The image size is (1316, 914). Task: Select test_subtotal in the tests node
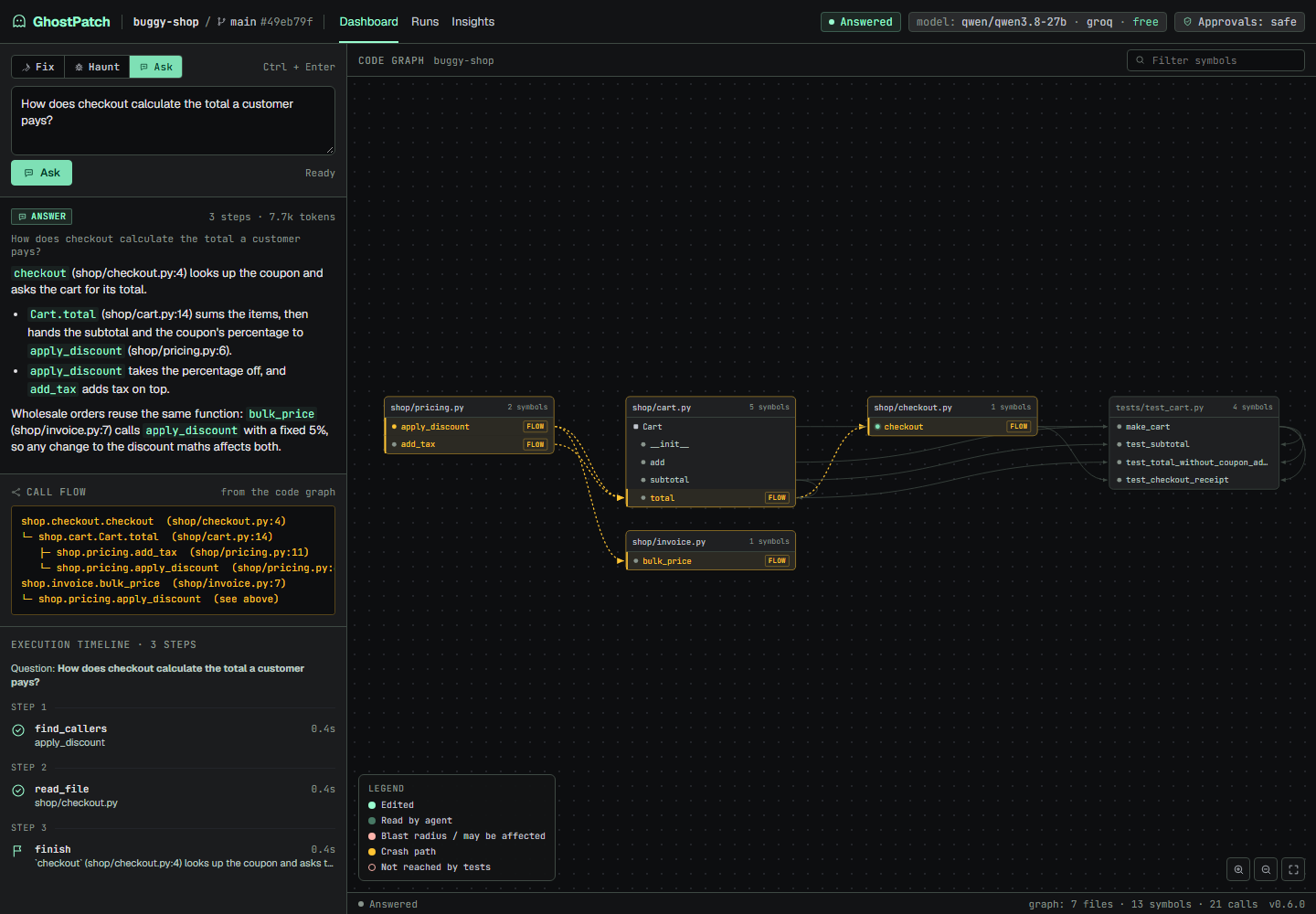click(1194, 444)
